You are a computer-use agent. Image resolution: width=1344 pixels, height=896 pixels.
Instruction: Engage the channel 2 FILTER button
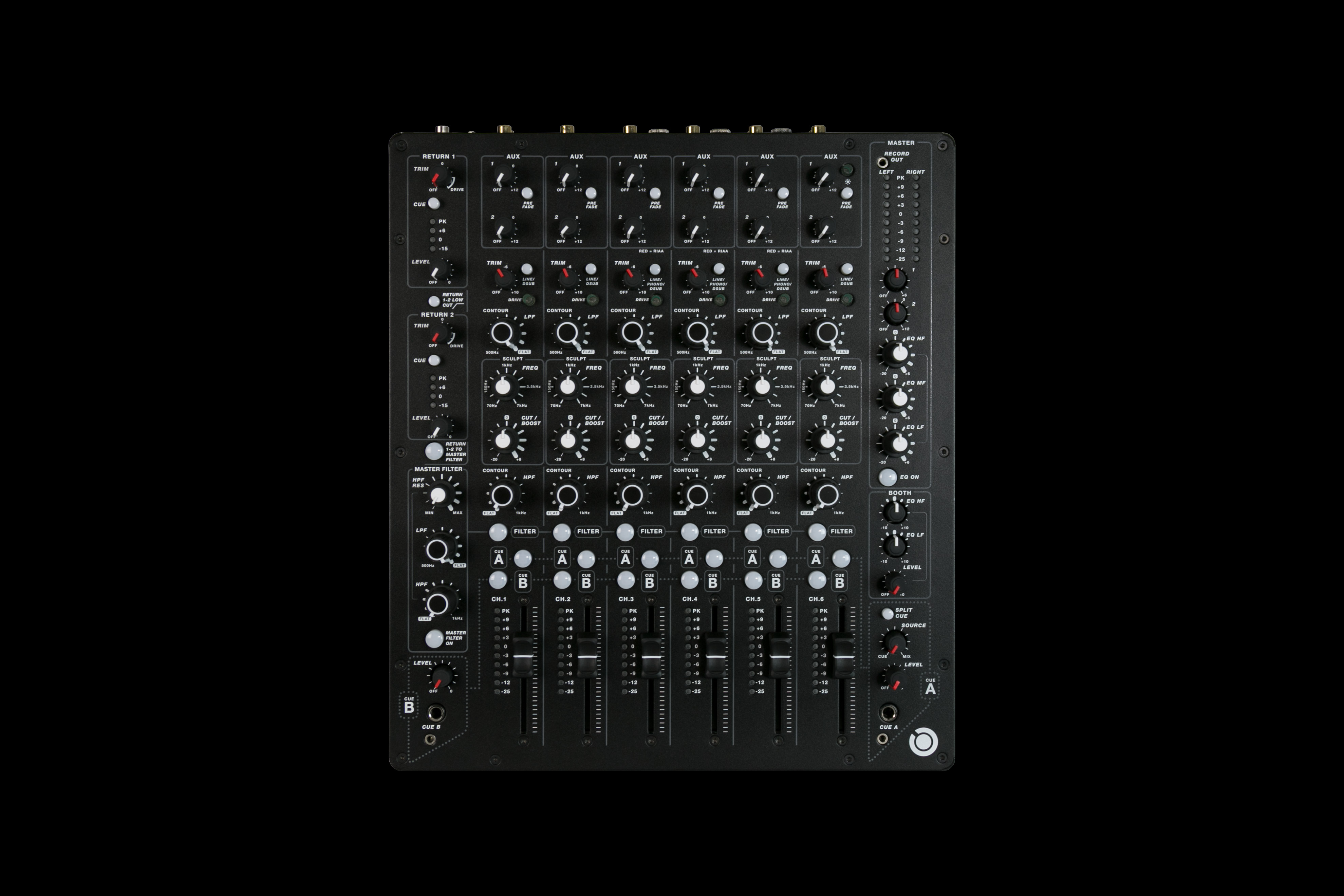pyautogui.click(x=562, y=532)
